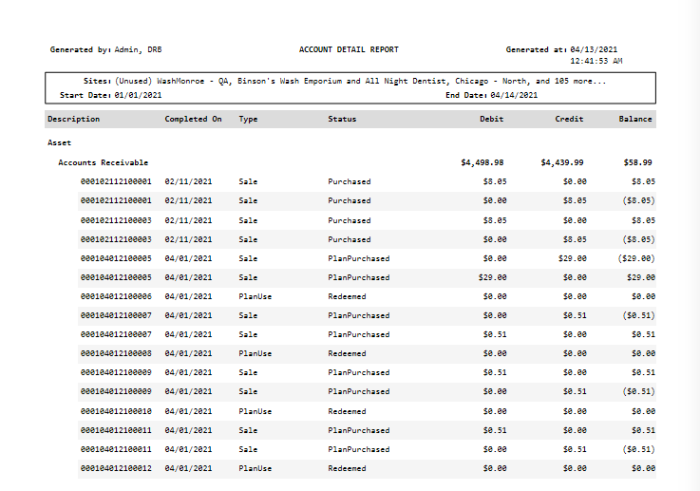Click the Generated by Admin, DRB text
This screenshot has width=700, height=491.
click(106, 50)
